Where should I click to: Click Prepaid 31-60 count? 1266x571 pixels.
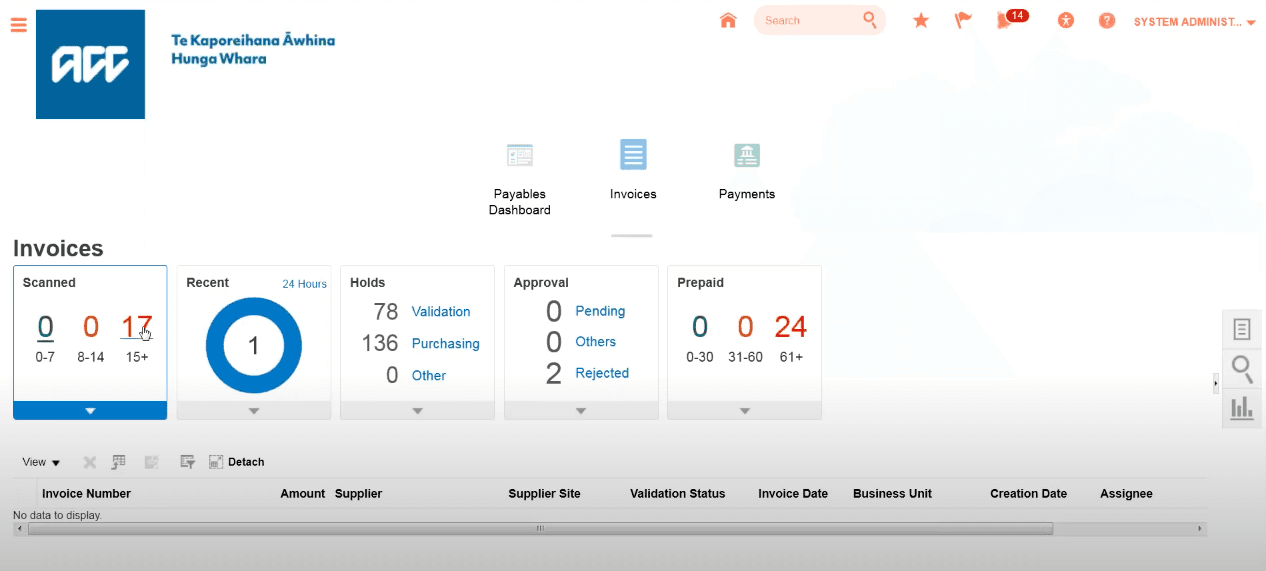(x=745, y=327)
